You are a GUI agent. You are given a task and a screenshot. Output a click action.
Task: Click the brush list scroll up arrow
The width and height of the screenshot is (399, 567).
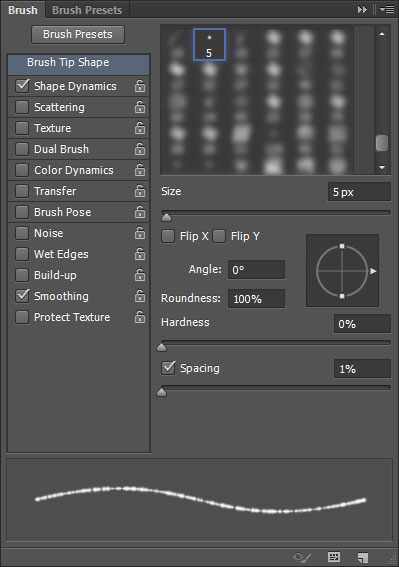382,34
